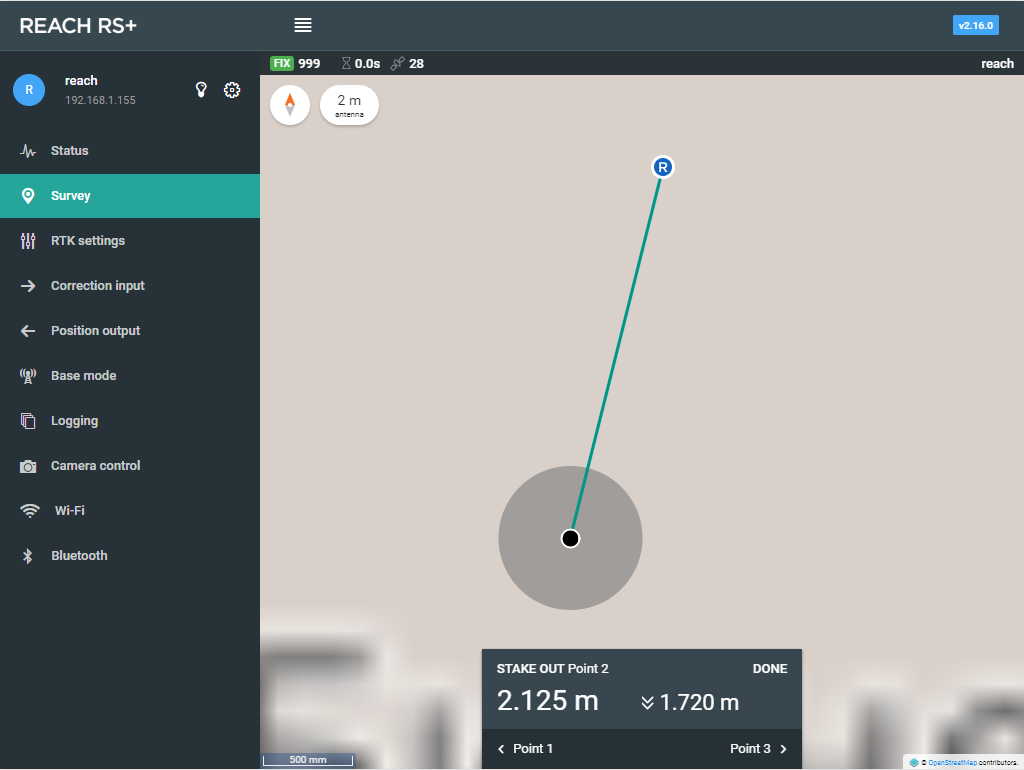The image size is (1024, 770).
Task: Go to next point chevron
Action: coord(784,749)
